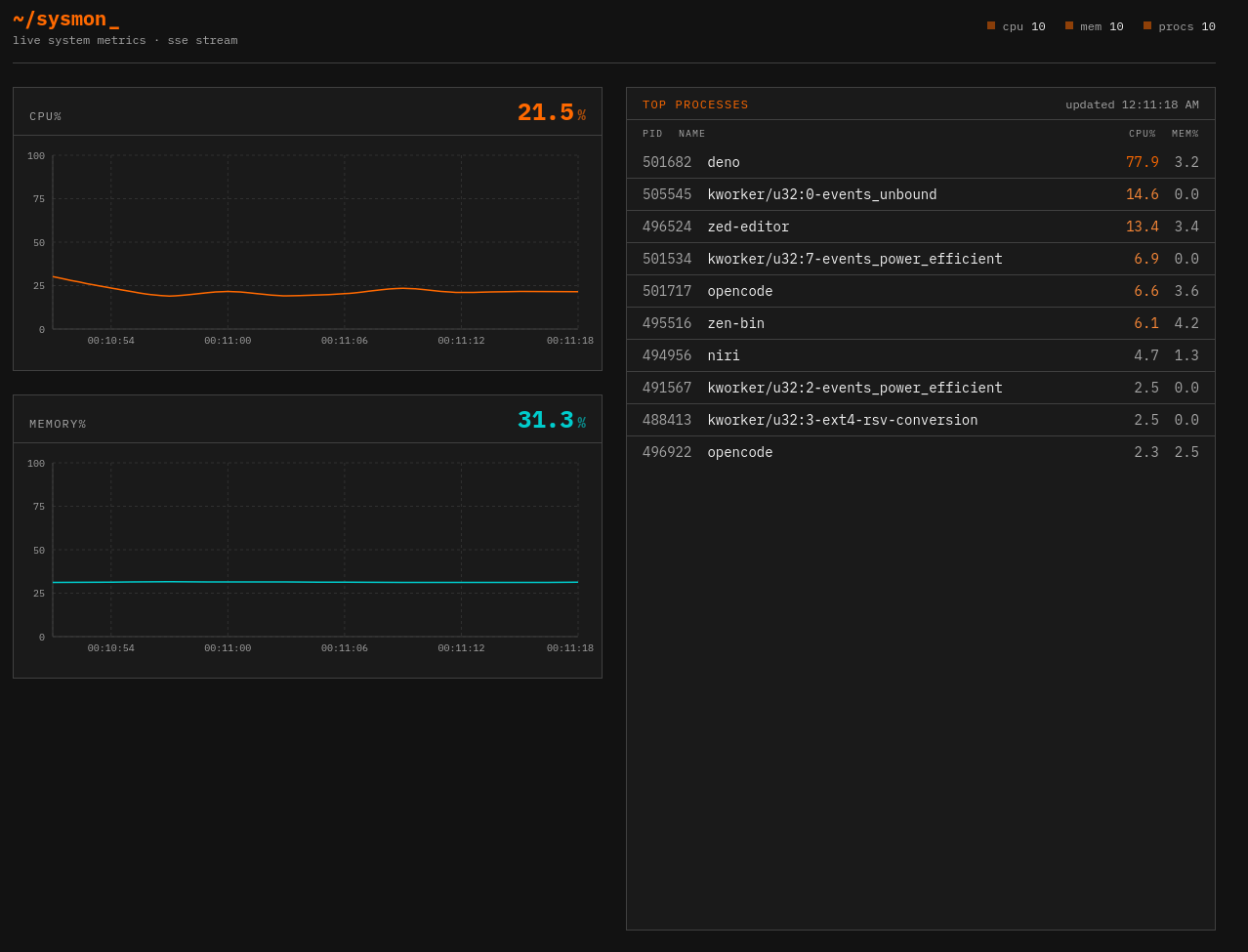Click the orange cpu status indicator square

991,25
